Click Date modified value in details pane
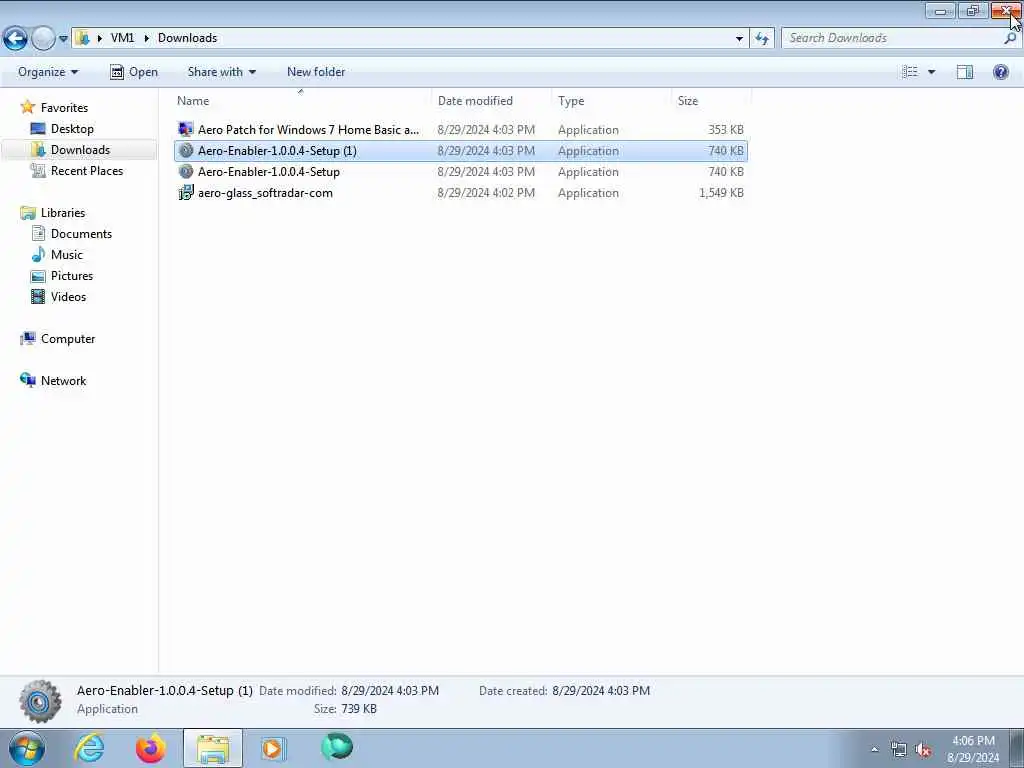This screenshot has width=1024, height=768. coord(390,690)
